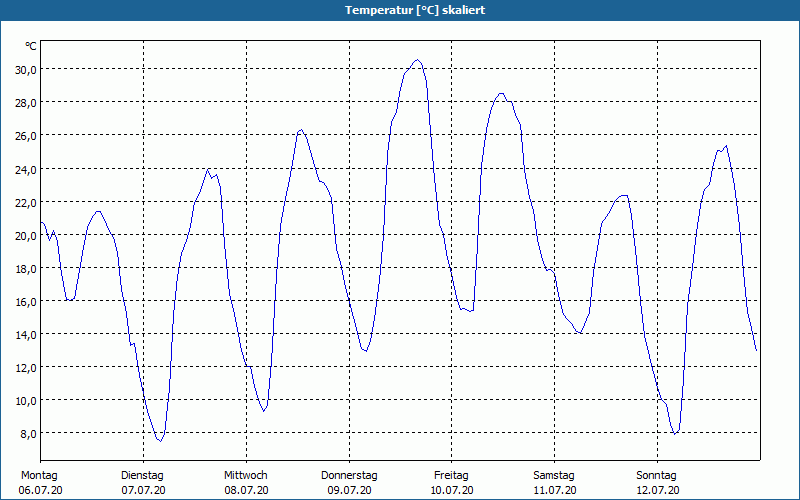Click the Dienstag day label
Image resolution: width=800 pixels, height=500 pixels.
tap(142, 476)
